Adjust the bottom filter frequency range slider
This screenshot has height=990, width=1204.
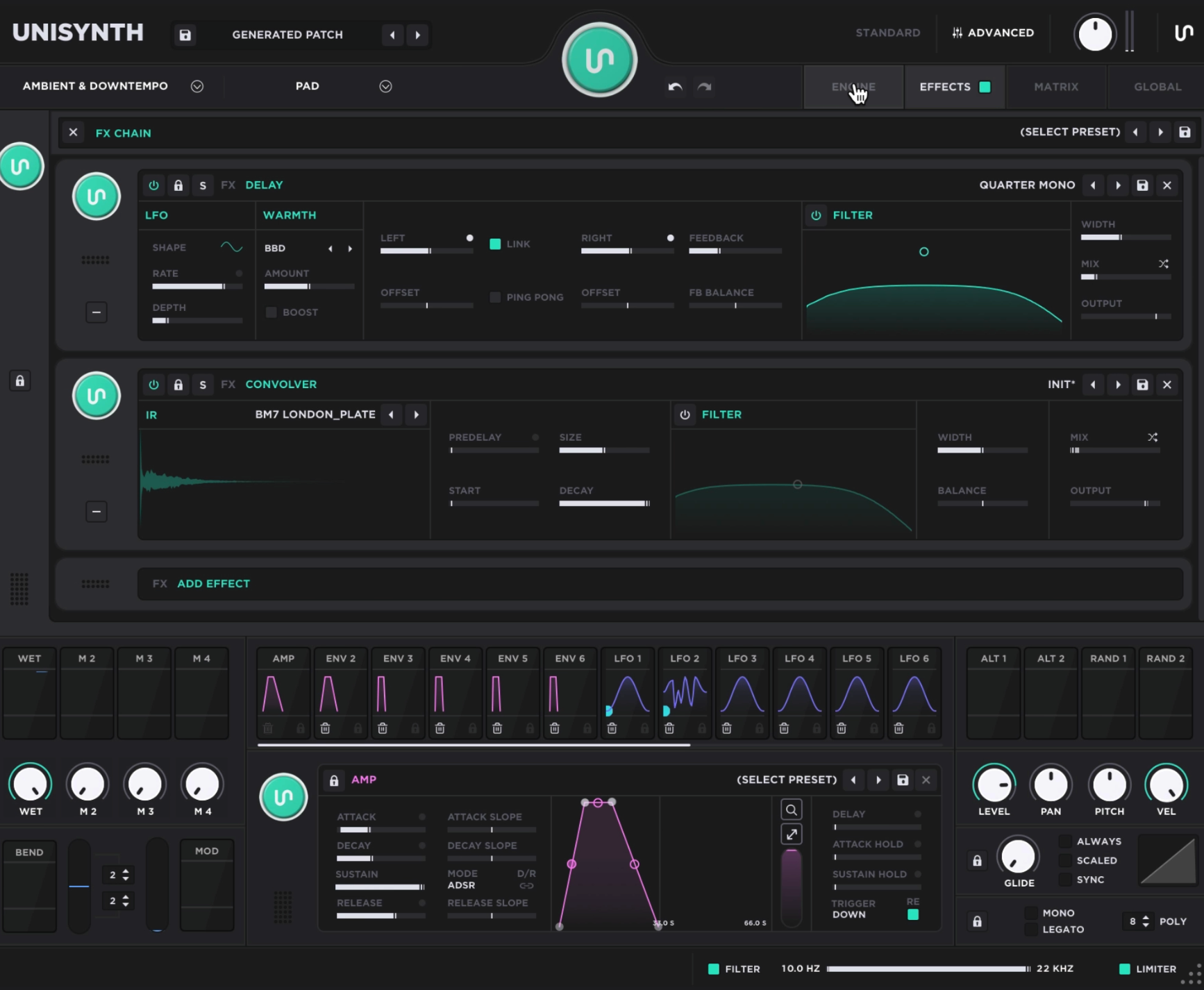[x=928, y=969]
